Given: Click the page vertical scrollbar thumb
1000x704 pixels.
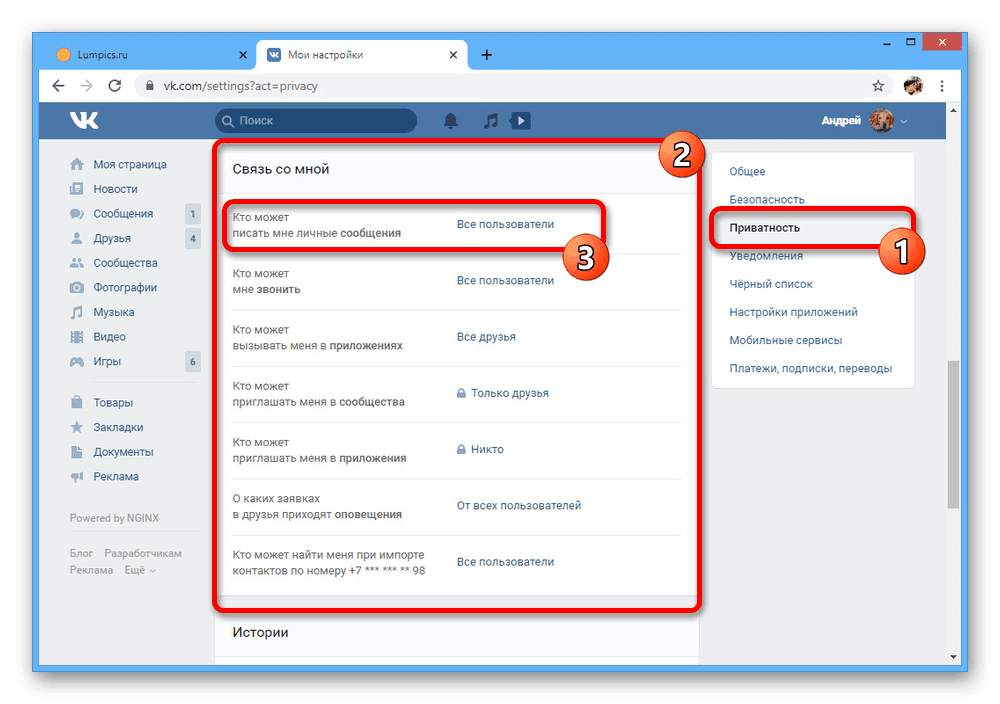Looking at the screenshot, I should click(953, 434).
